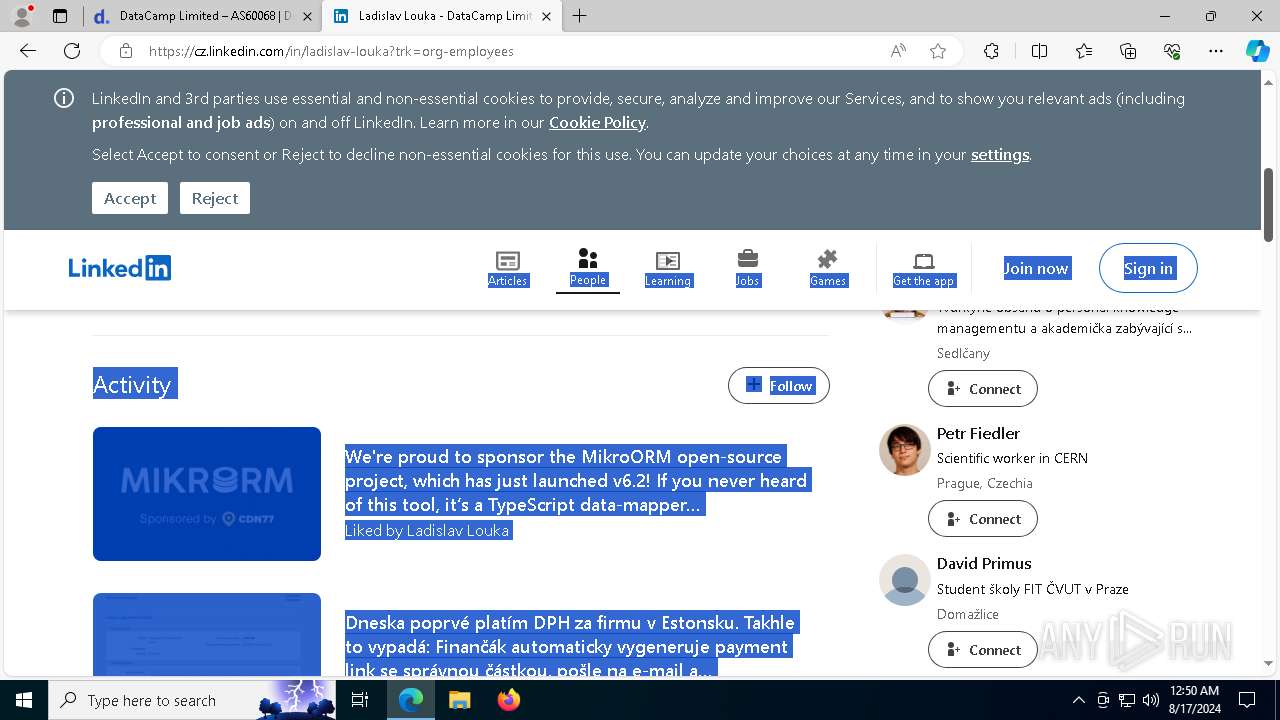
Task: Open the Cookie Policy link
Action: (x=597, y=122)
